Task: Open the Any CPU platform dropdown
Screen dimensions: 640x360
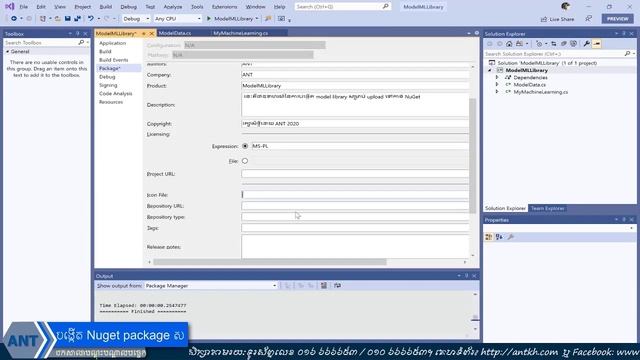Action: pos(178,19)
